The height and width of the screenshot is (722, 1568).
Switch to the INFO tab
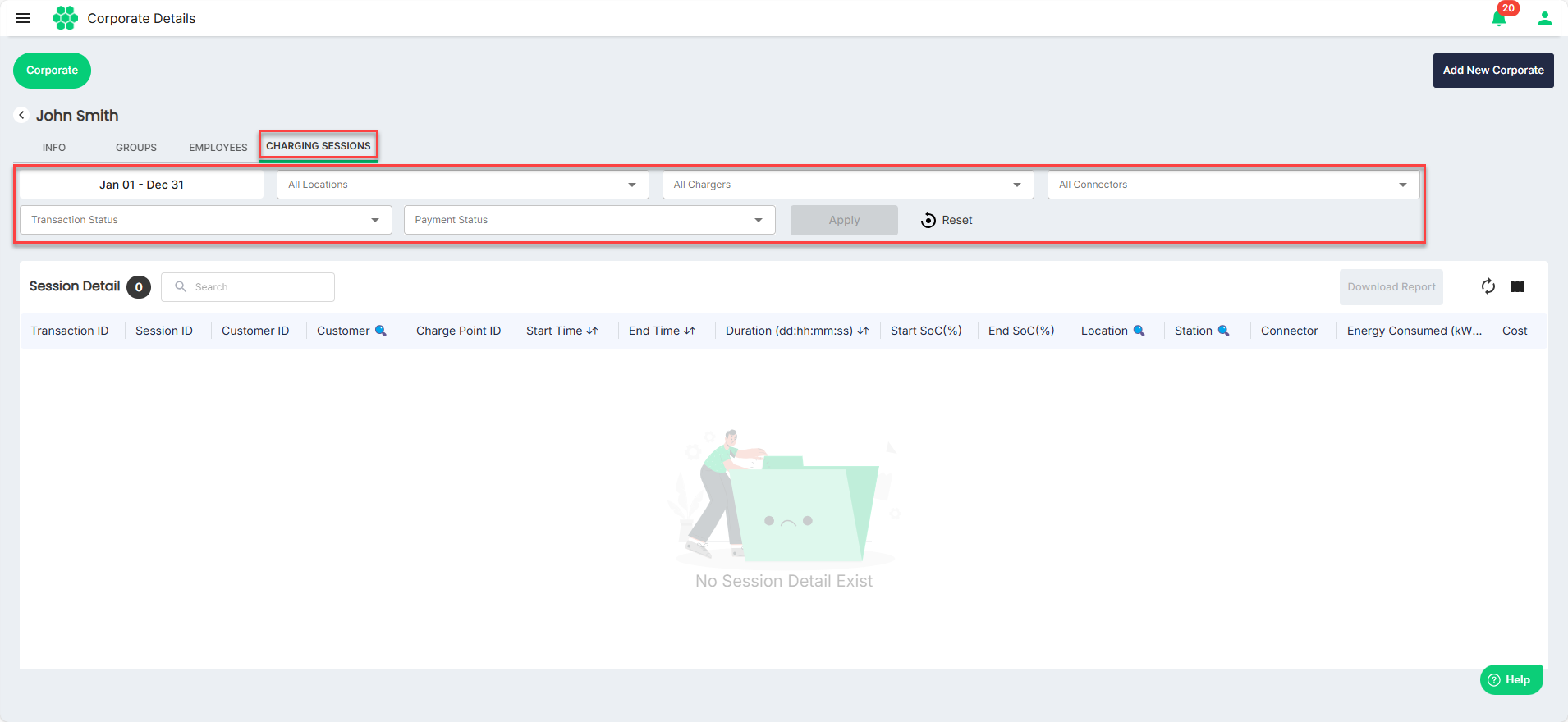pos(54,148)
